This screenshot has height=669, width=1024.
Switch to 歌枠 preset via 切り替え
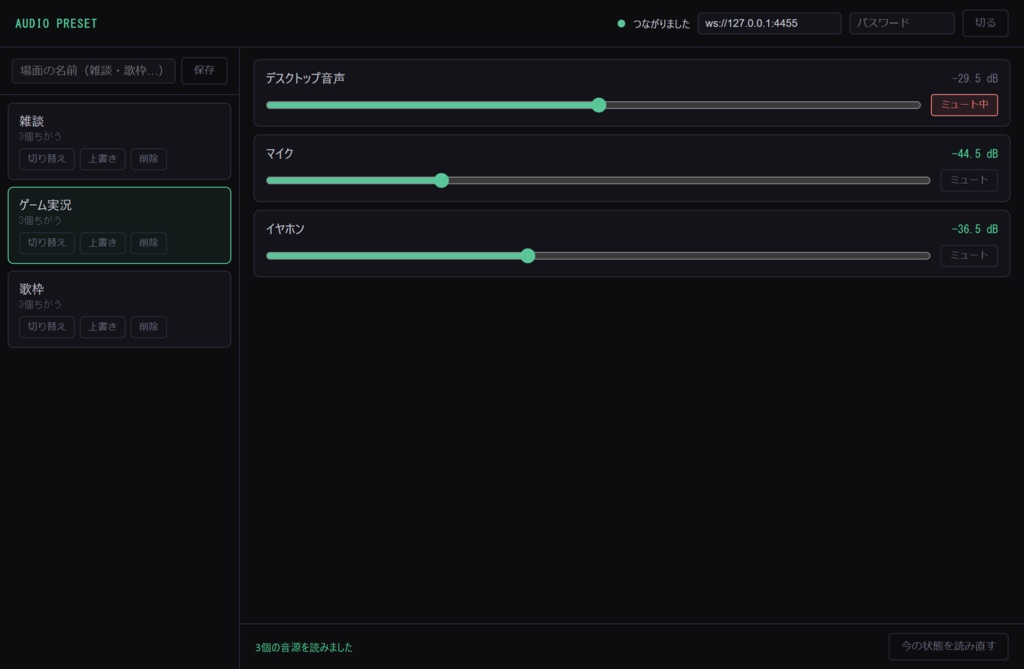click(46, 327)
